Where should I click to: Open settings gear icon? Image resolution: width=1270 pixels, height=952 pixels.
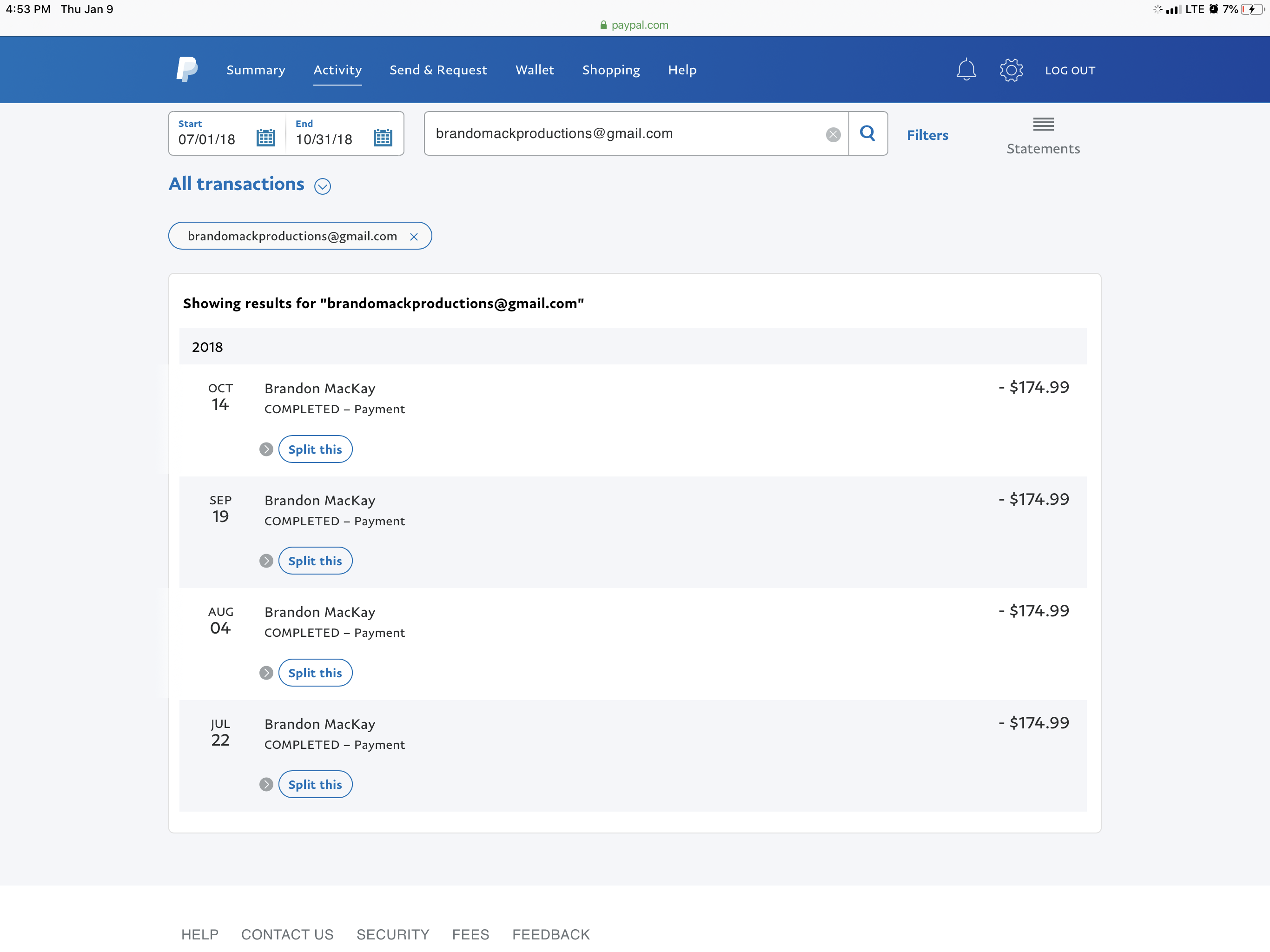point(1011,70)
